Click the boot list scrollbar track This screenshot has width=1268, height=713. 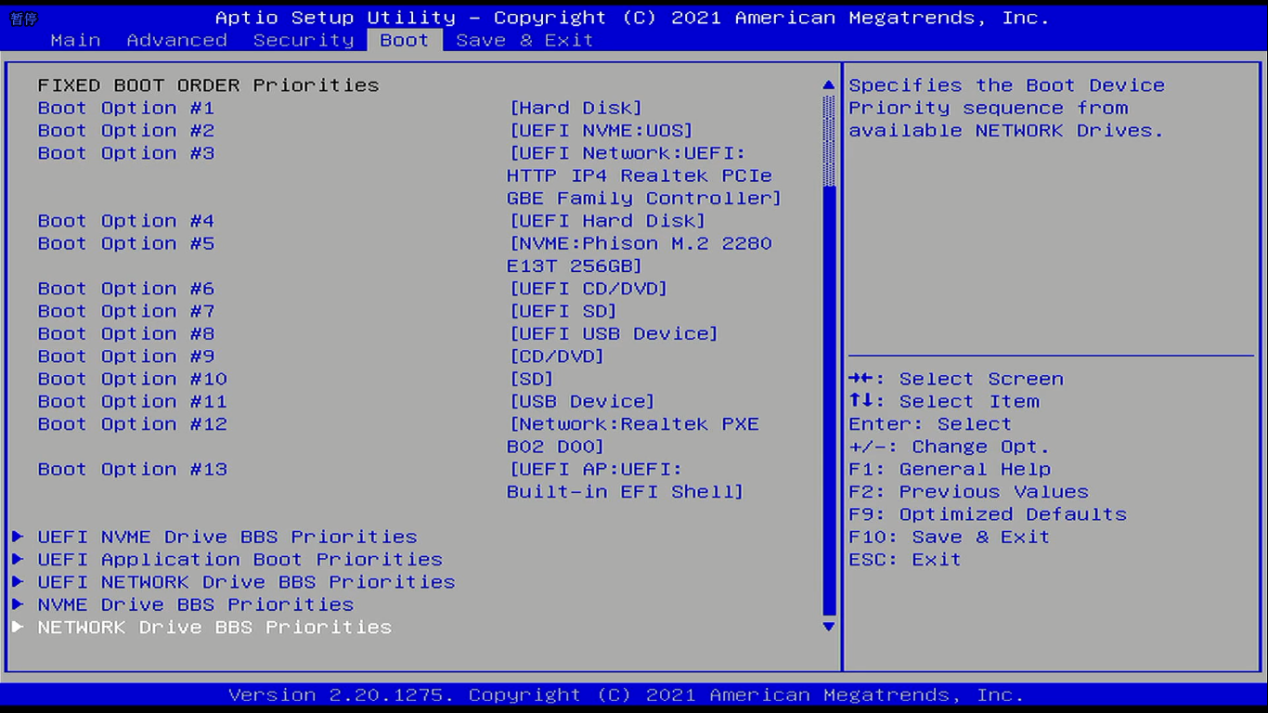[828, 400]
